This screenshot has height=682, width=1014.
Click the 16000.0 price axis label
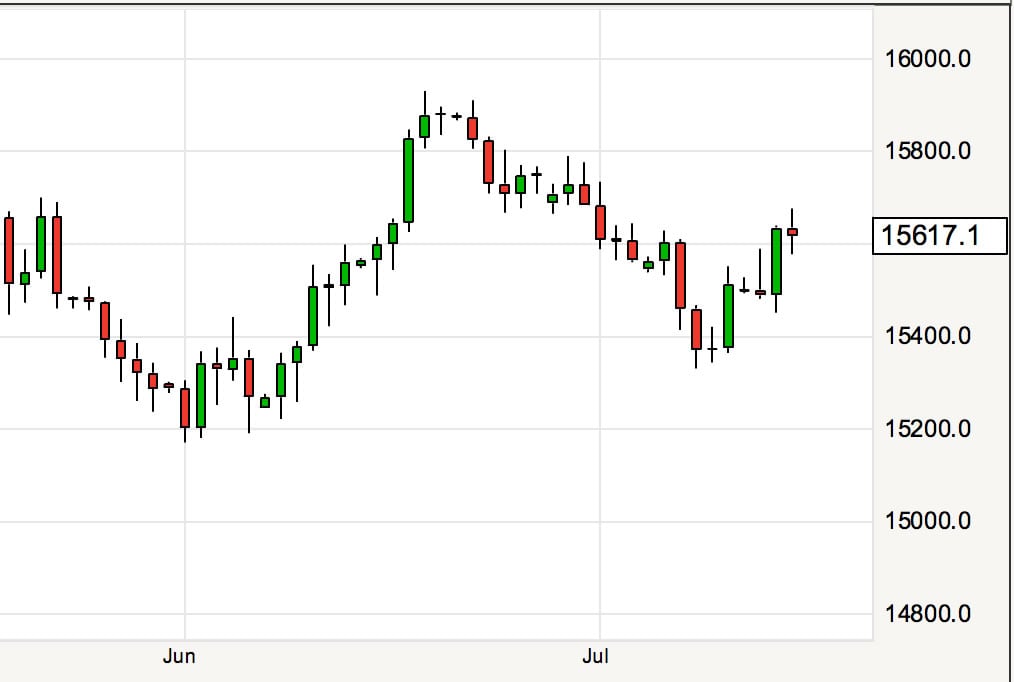click(928, 59)
